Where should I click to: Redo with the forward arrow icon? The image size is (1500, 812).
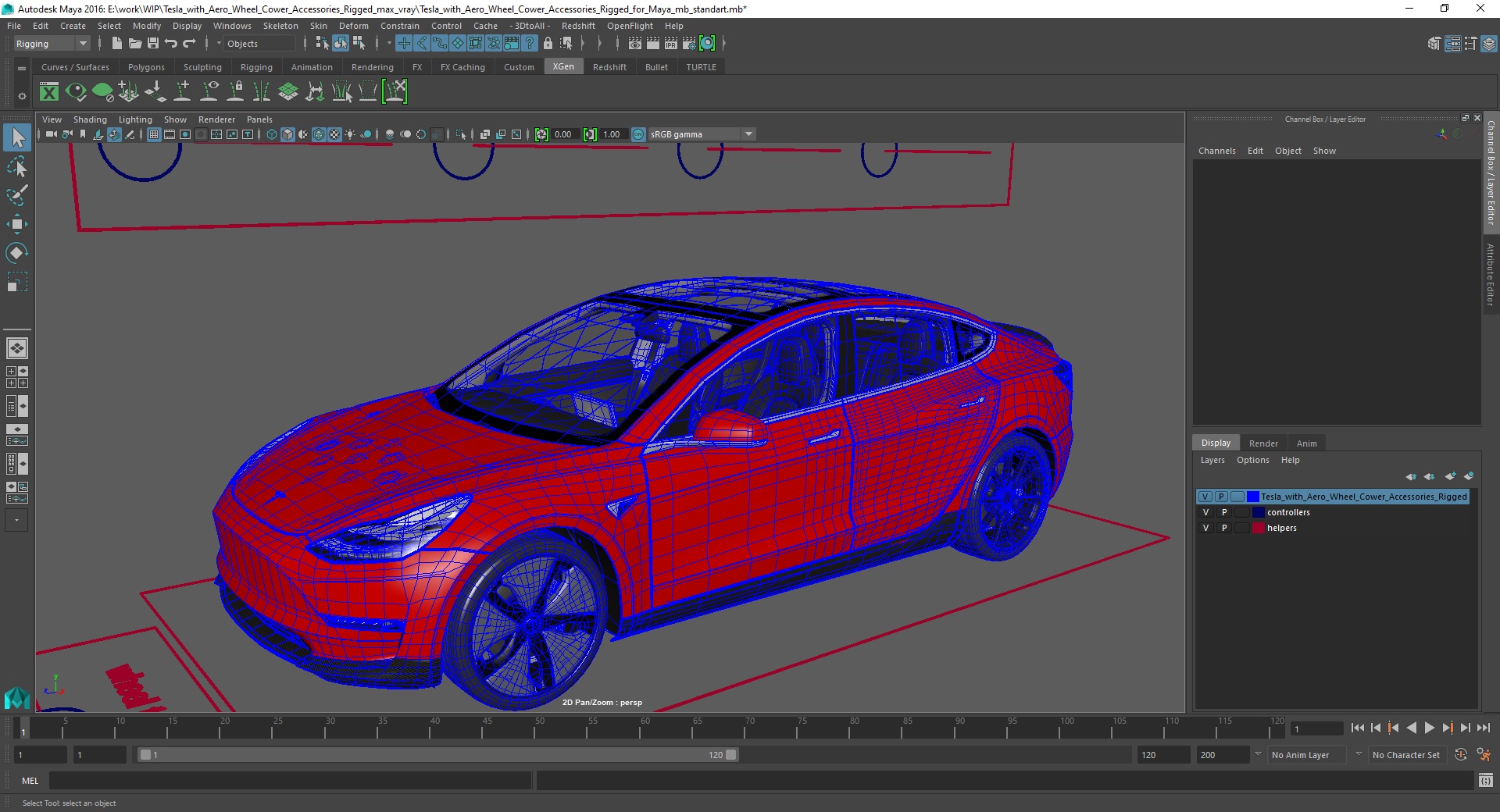point(189,44)
